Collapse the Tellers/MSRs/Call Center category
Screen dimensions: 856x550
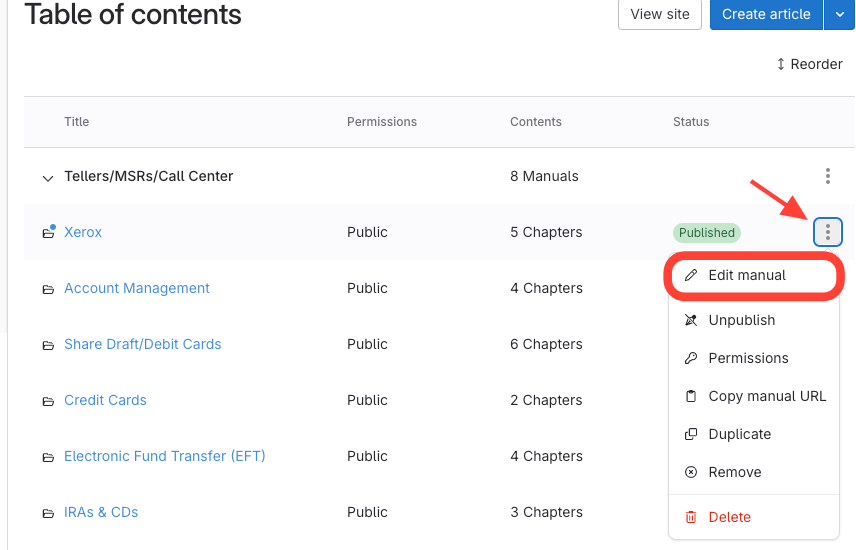tap(47, 177)
